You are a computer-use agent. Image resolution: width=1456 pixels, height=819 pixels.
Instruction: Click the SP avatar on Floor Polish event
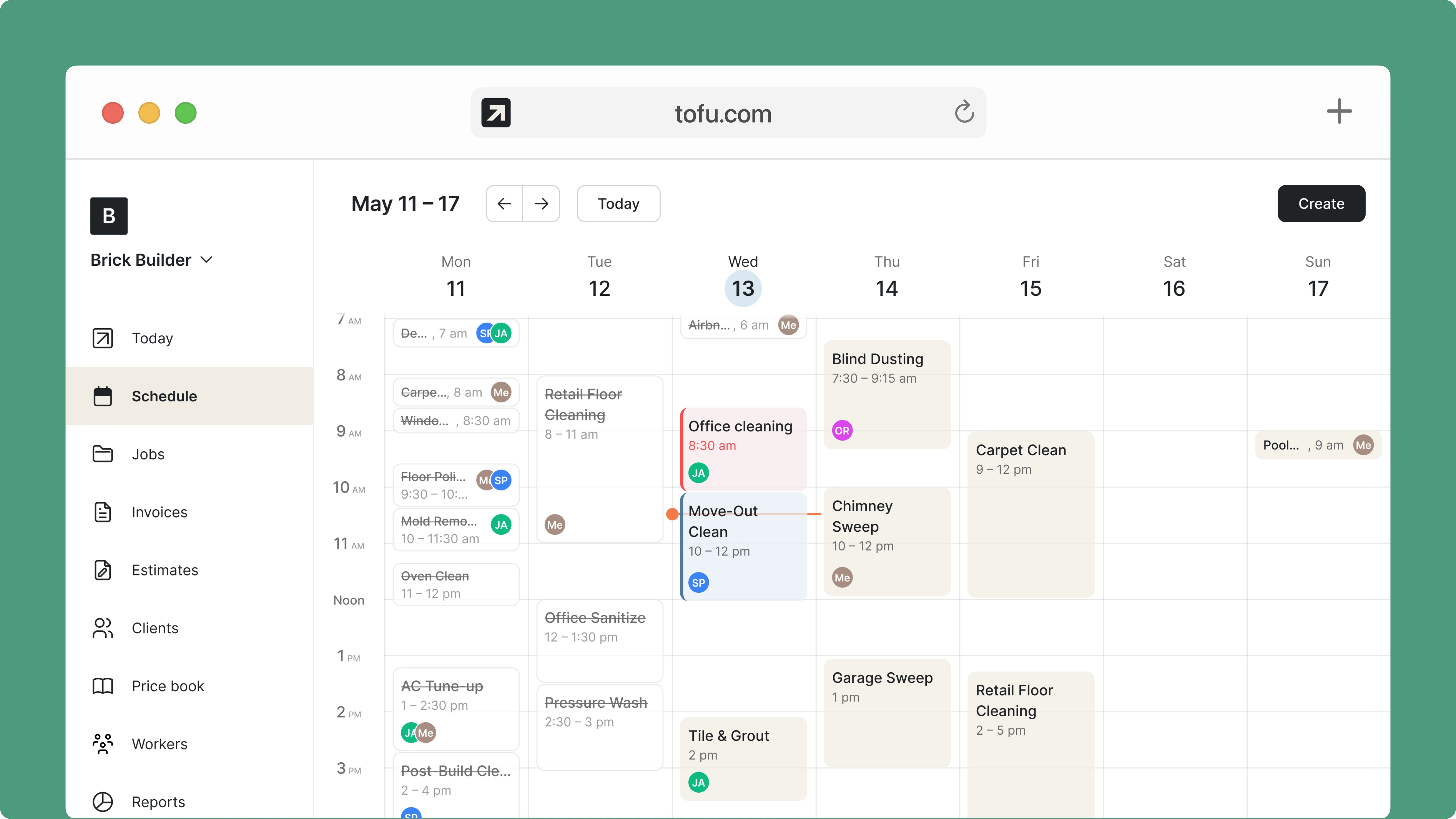pyautogui.click(x=501, y=480)
